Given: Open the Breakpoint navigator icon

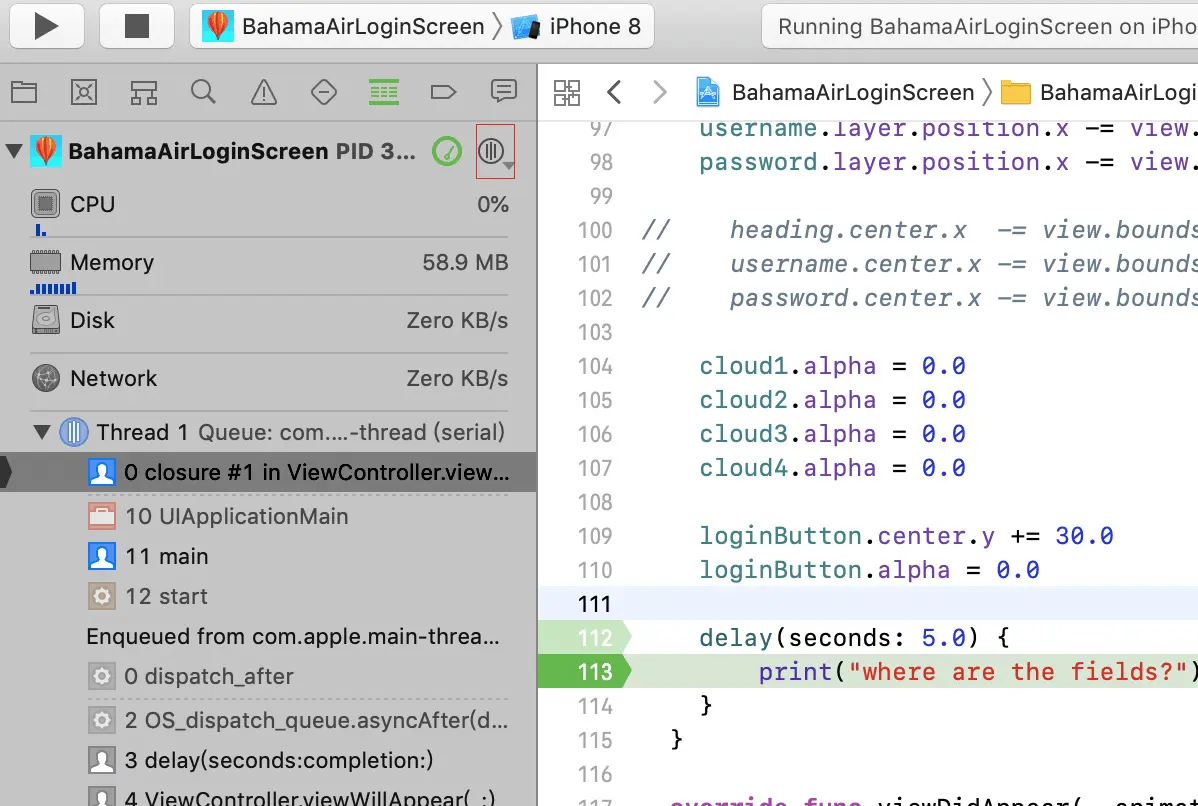Looking at the screenshot, I should 443,92.
